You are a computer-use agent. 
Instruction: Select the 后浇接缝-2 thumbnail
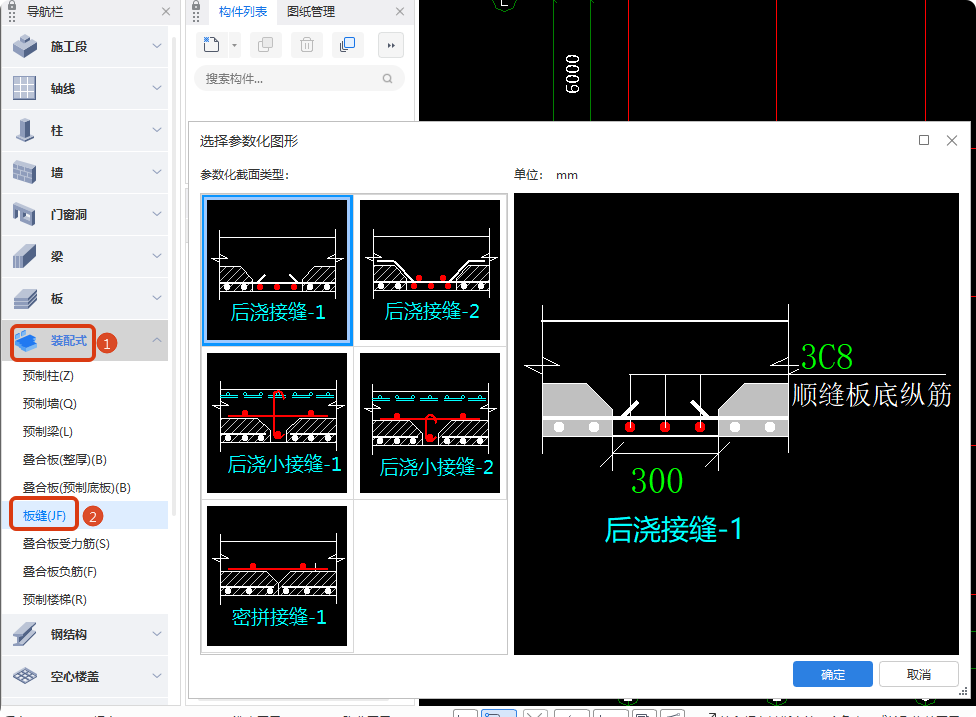[x=430, y=270]
